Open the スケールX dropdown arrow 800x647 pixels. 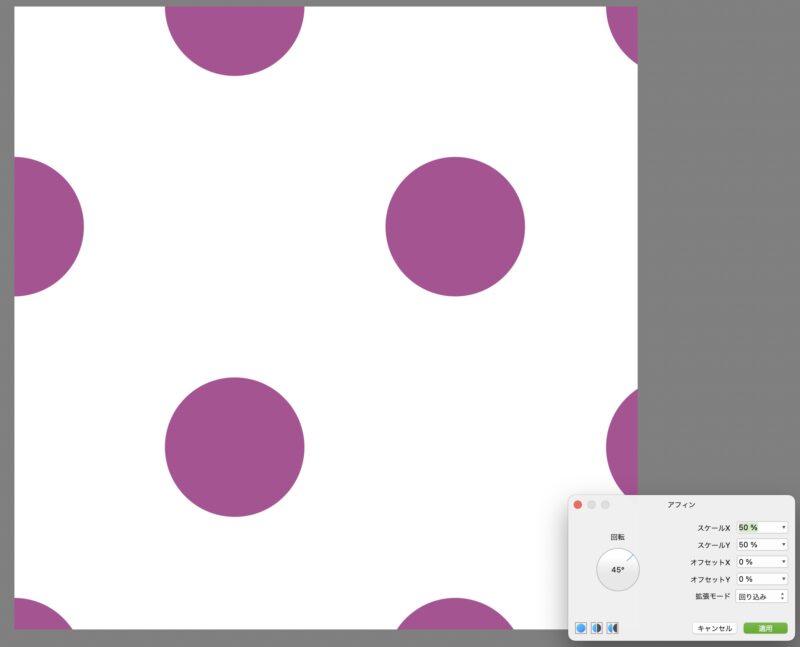(784, 528)
